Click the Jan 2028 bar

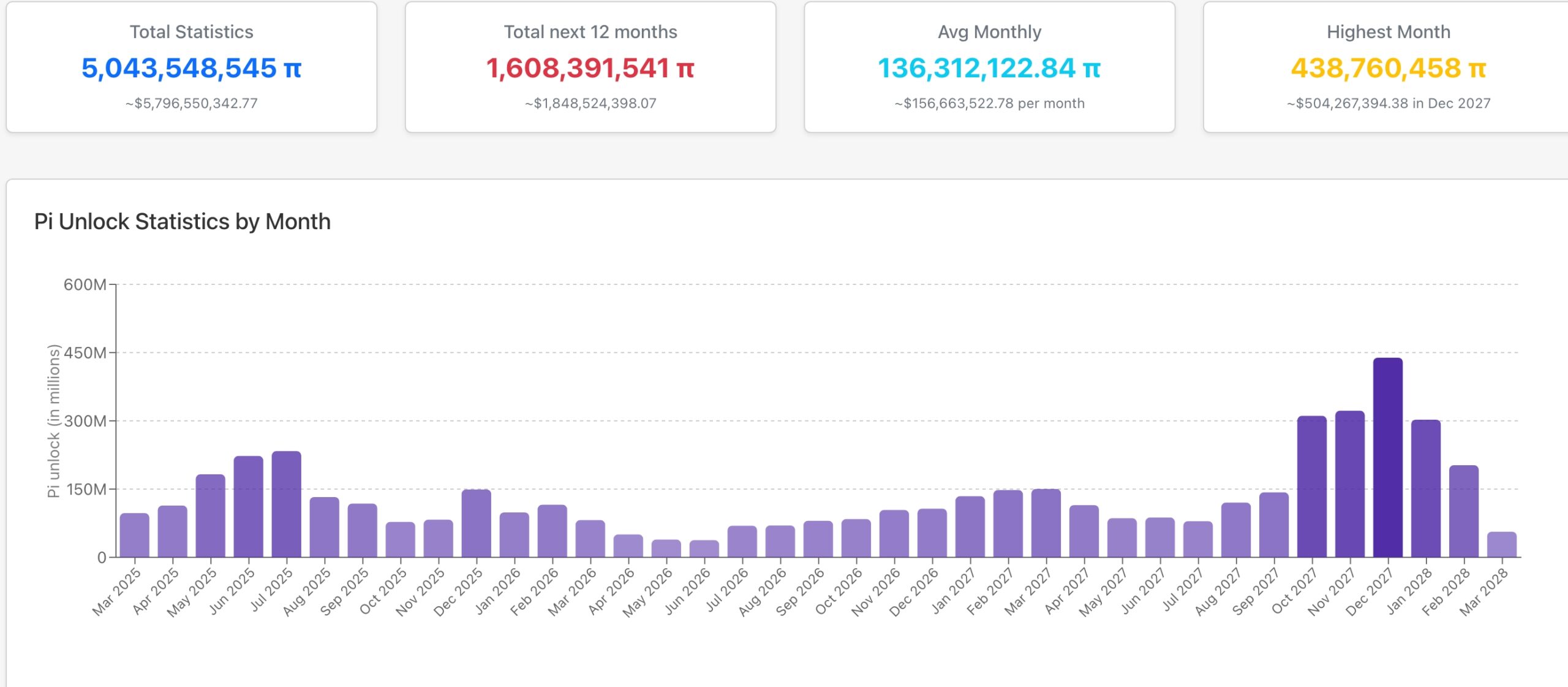pyautogui.click(x=1425, y=488)
